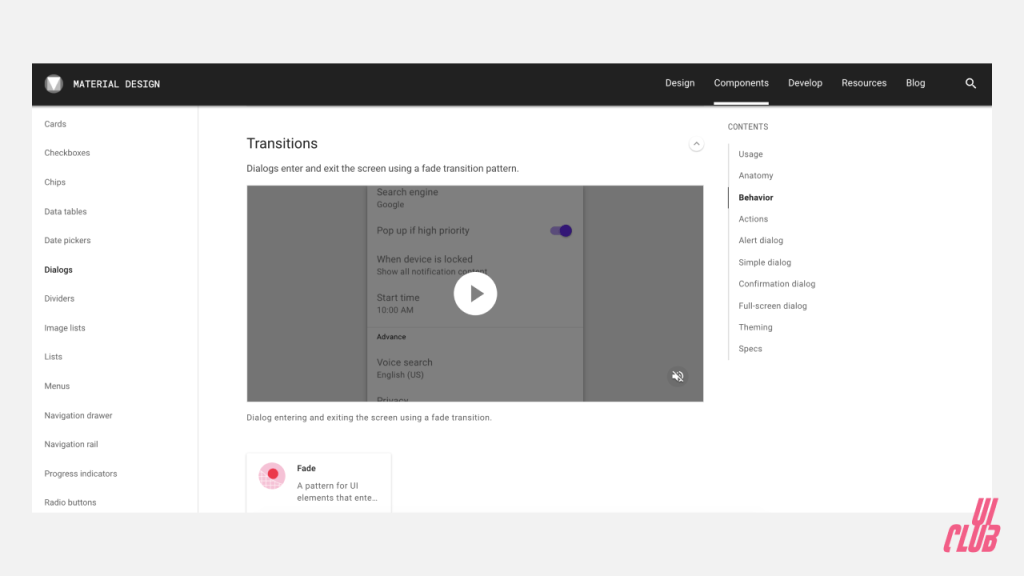The image size is (1024, 576).
Task: Select Checkboxes in the left sidebar
Action: [x=67, y=153]
